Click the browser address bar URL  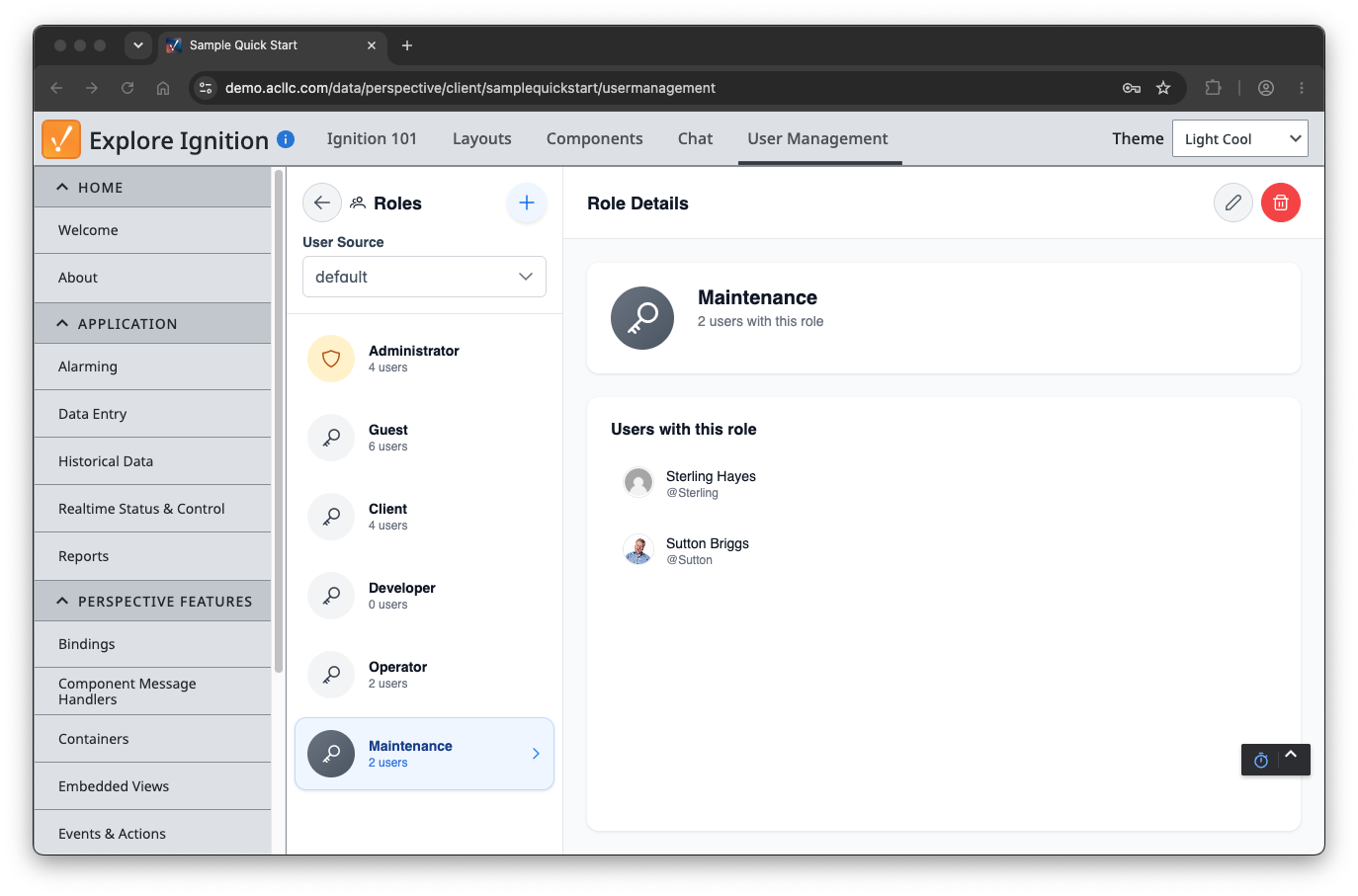[470, 88]
